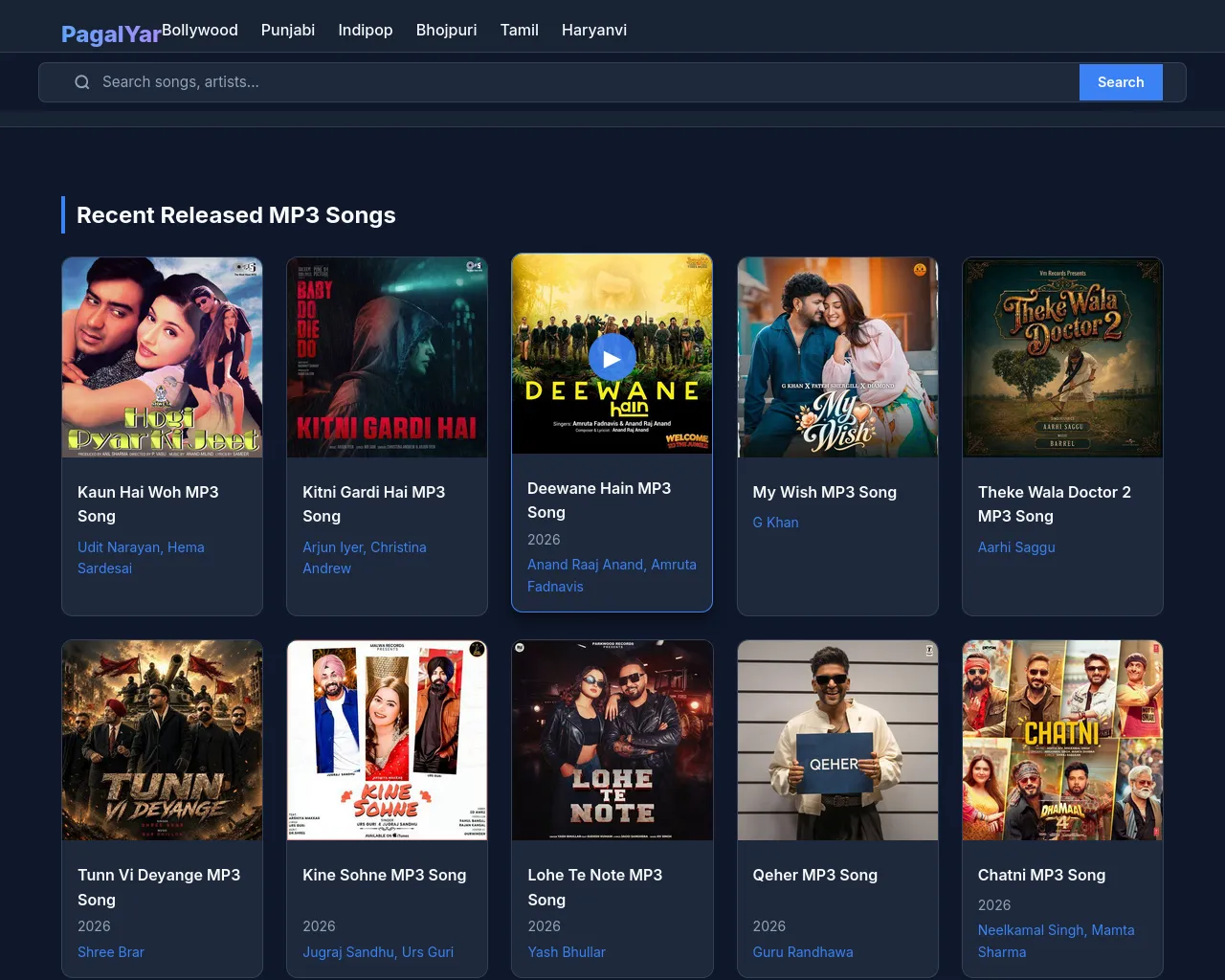Open artist Aarhi Saggu
Image resolution: width=1225 pixels, height=980 pixels.
coord(1016,547)
